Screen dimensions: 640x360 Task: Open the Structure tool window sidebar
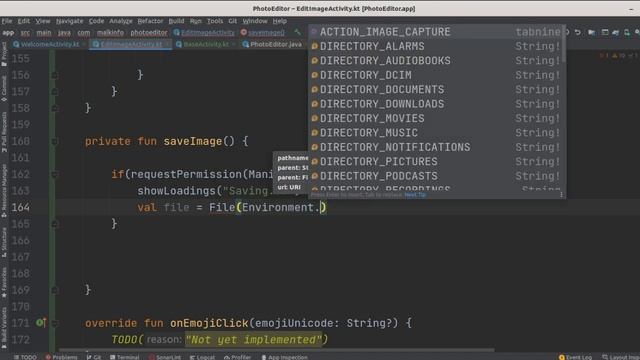4,242
